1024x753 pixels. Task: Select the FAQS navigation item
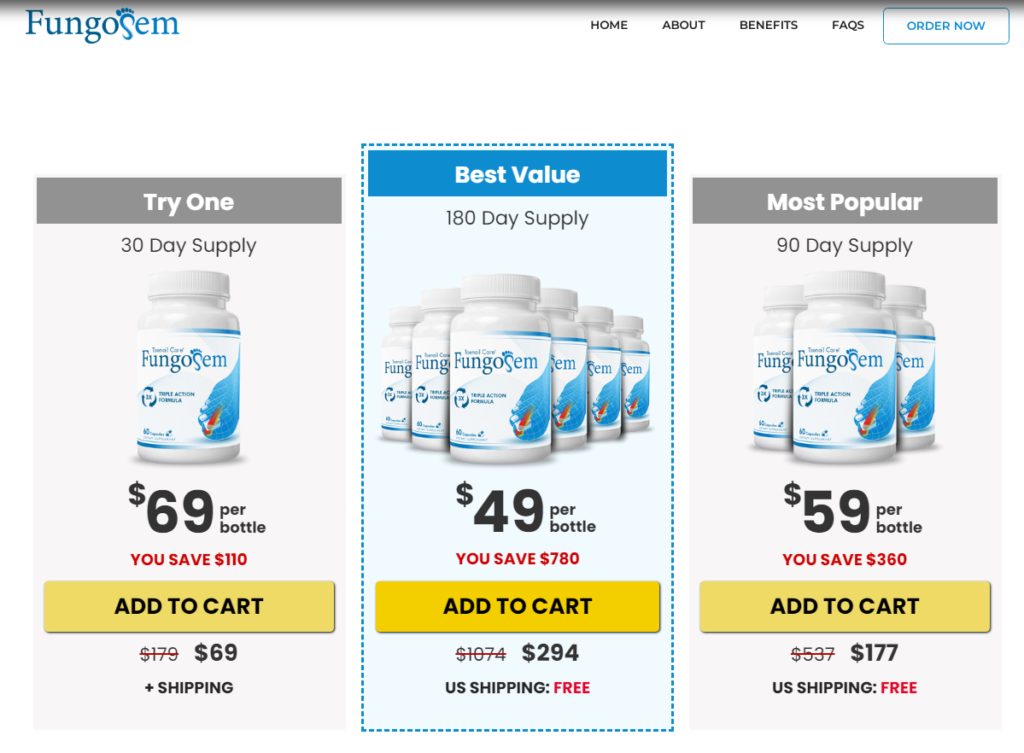click(848, 25)
